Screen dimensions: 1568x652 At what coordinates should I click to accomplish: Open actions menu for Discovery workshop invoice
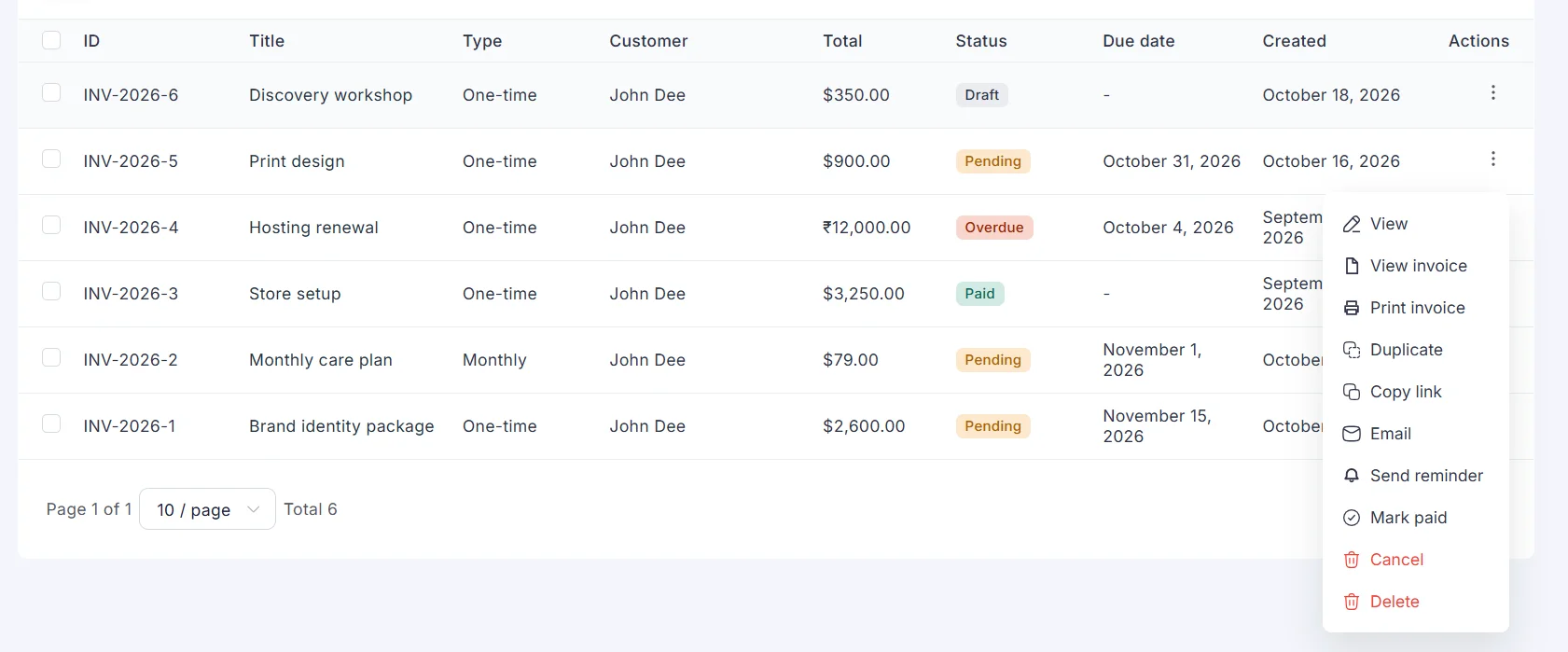1492,92
